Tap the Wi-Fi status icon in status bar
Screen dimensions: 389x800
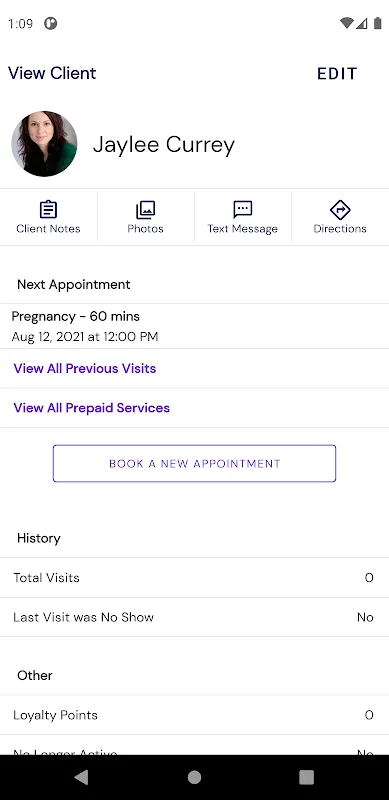coord(347,23)
